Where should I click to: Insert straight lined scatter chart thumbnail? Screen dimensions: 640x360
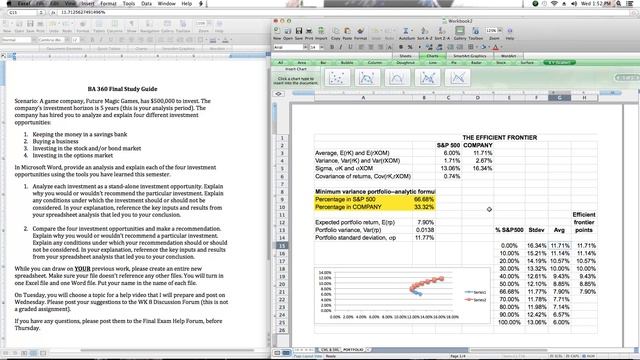(x=458, y=78)
